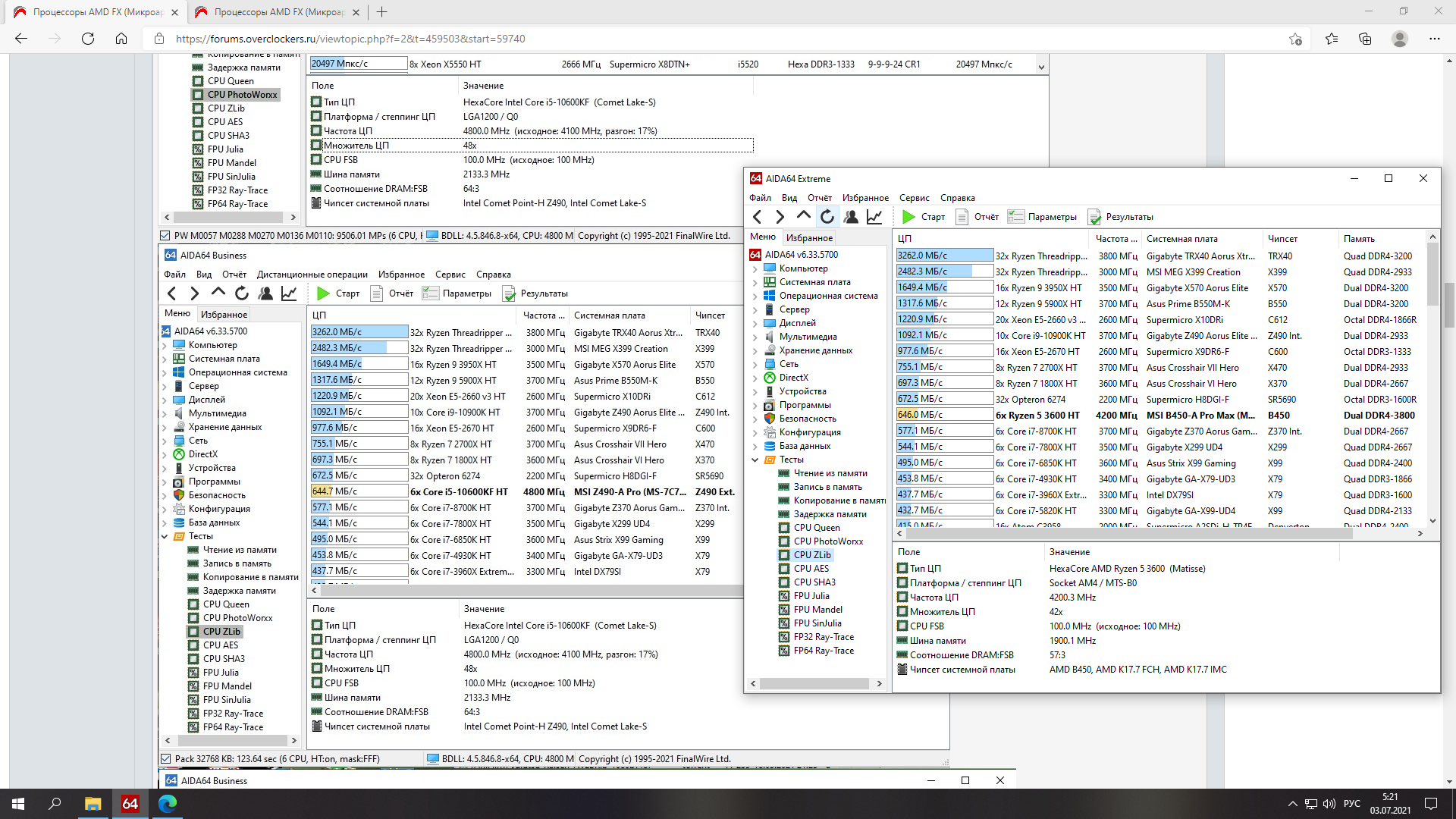
Task: Click the Results icon in AIDA64 Extreme
Action: click(1094, 217)
